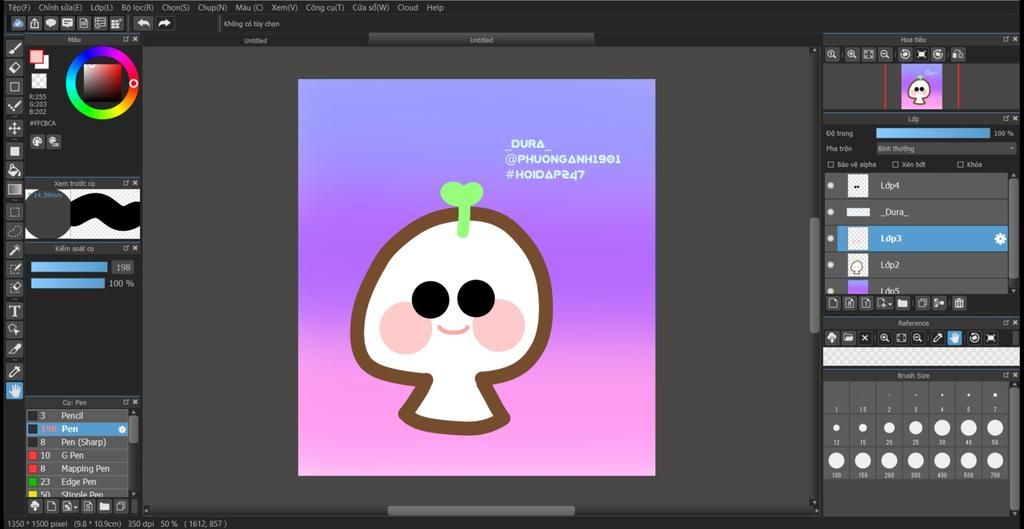This screenshot has width=1024, height=529.
Task: Click the Redo arrow in top toolbar
Action: [164, 24]
